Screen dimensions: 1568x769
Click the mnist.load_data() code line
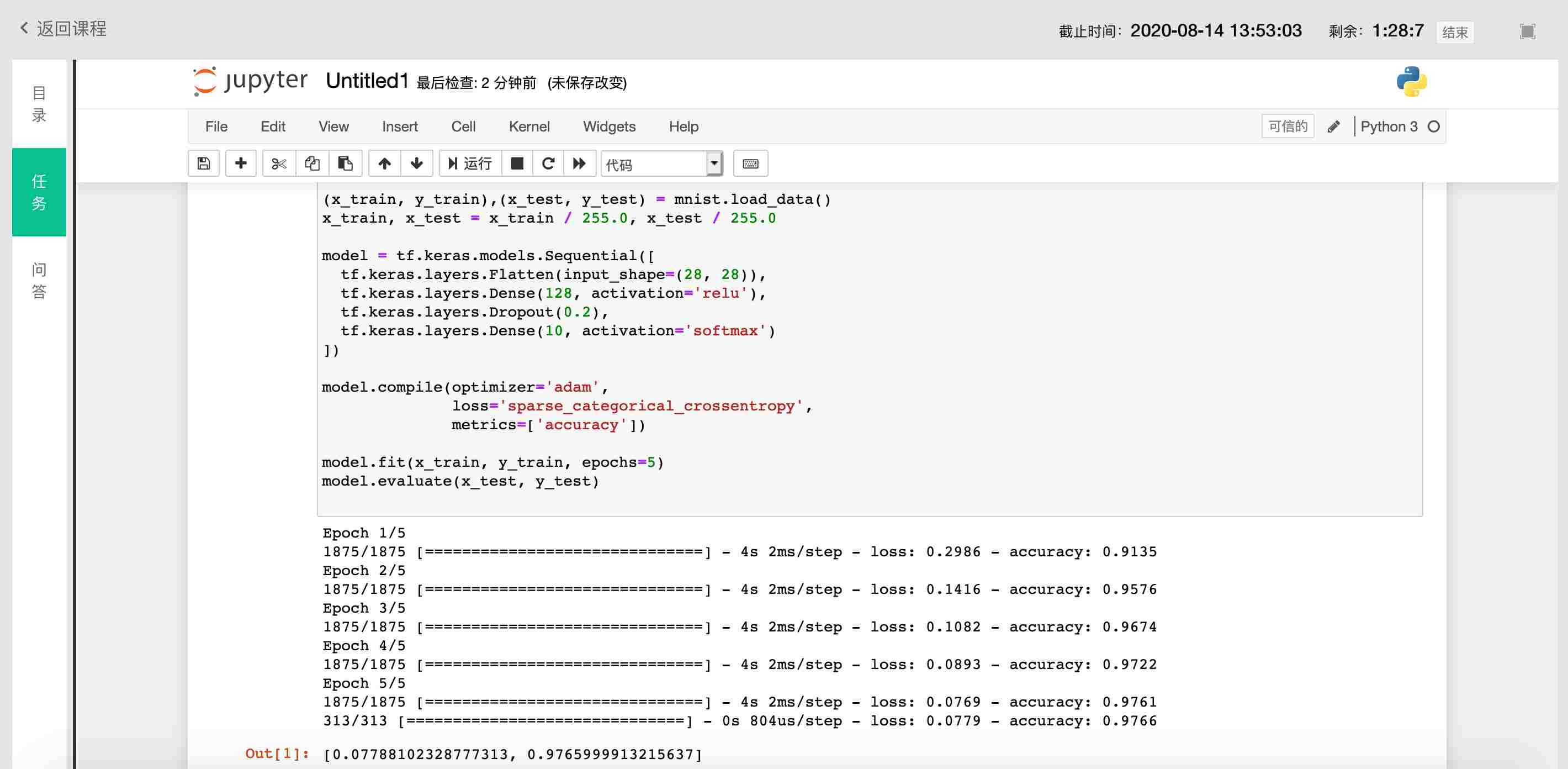click(x=576, y=200)
